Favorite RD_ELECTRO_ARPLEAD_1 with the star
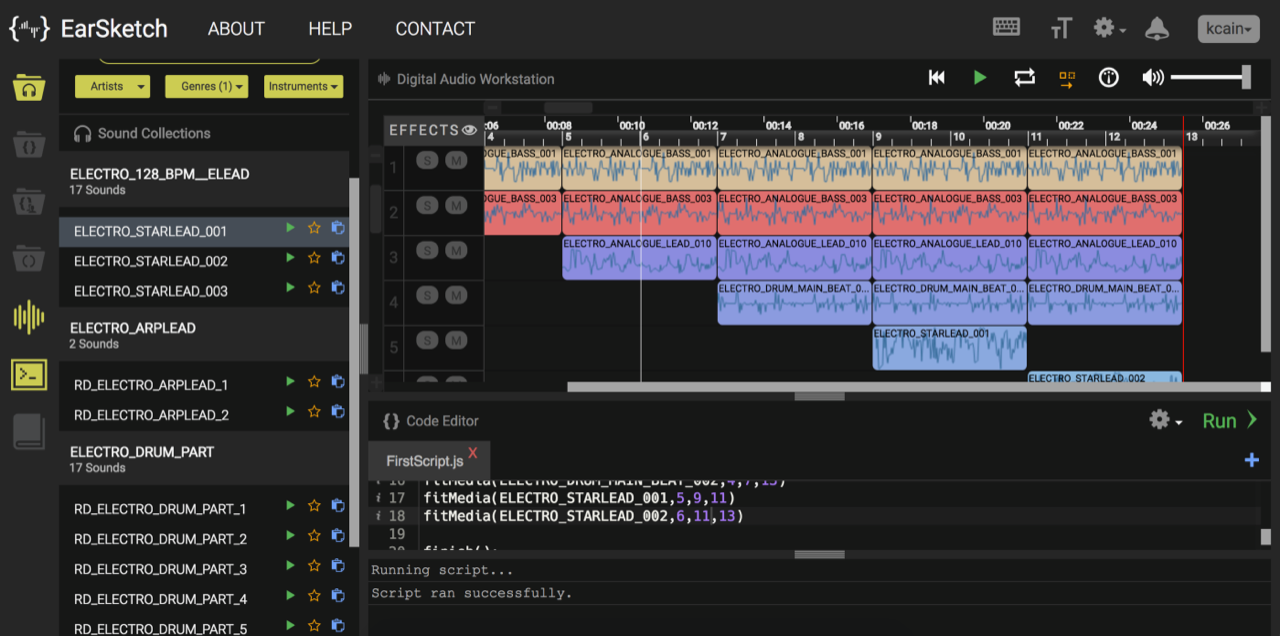Screen dimensions: 1280x636 pos(314,382)
